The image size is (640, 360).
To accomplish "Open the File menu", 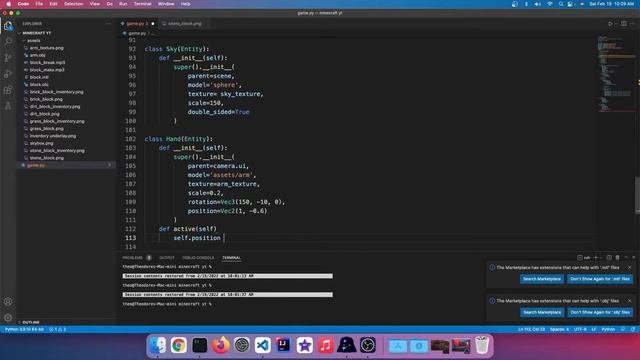I will point(39,4).
